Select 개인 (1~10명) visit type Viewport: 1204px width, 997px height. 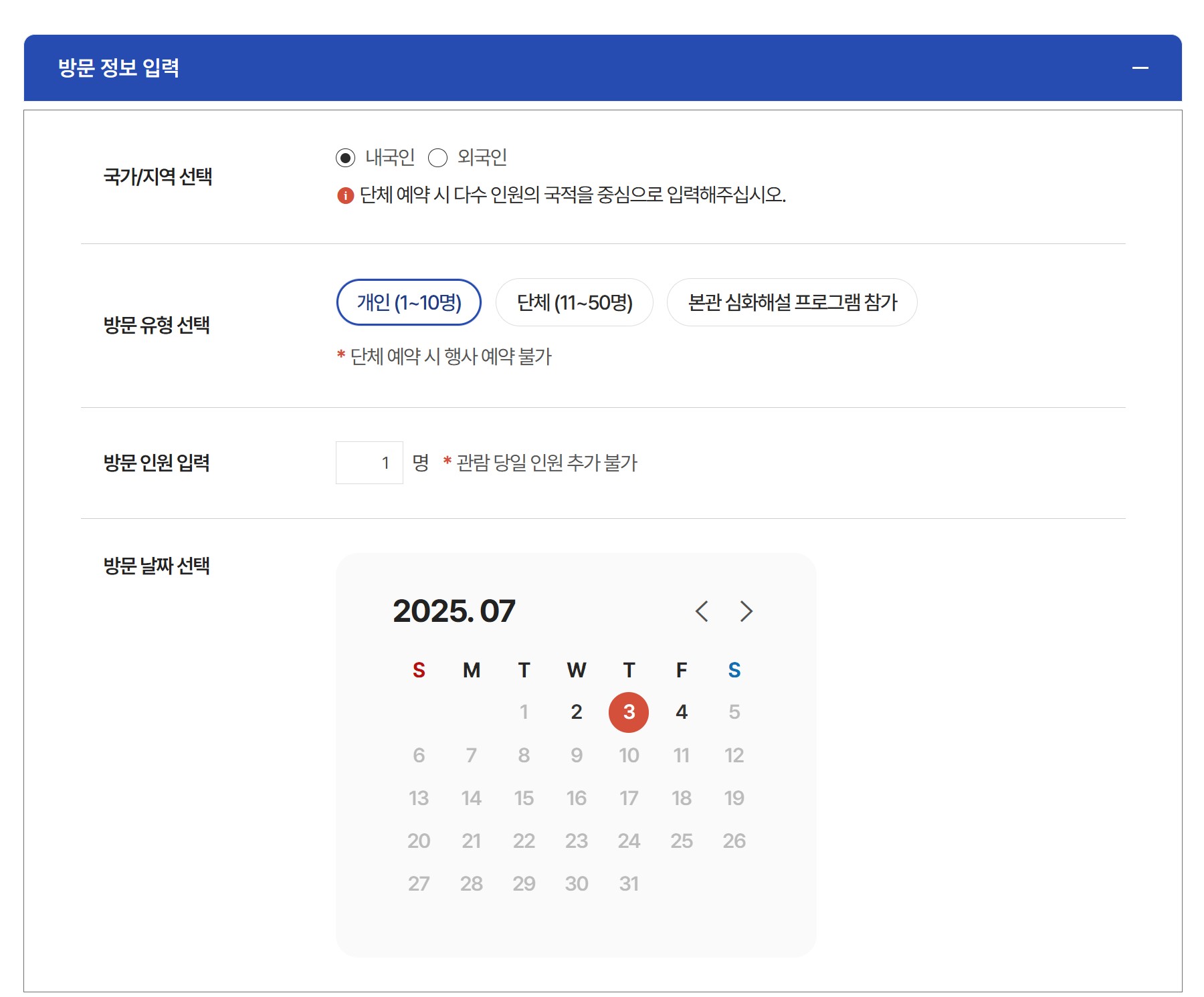(x=409, y=302)
